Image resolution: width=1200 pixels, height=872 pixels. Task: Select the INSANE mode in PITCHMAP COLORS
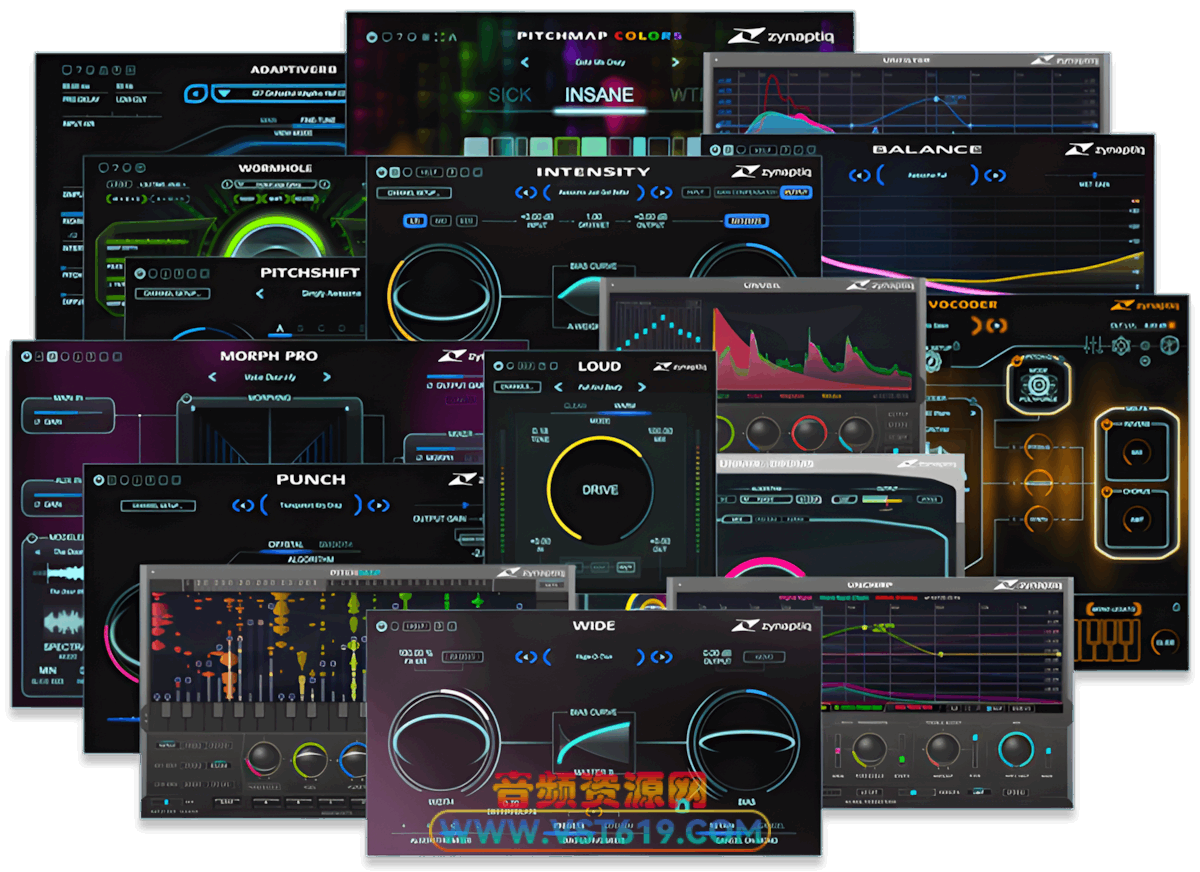tap(599, 96)
